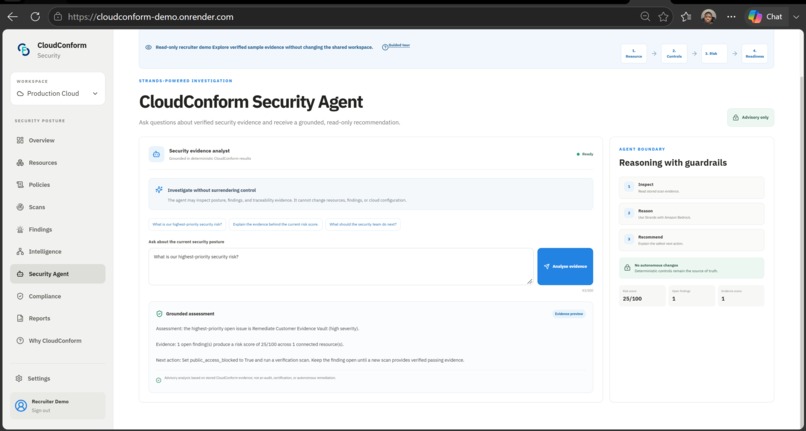Click the browser address bar URL

[x=151, y=16]
